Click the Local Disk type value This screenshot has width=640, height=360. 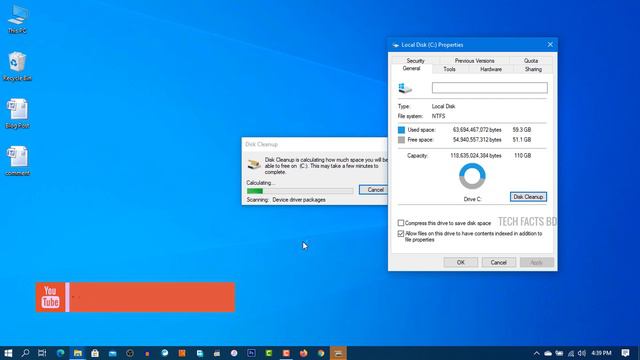[x=443, y=106]
